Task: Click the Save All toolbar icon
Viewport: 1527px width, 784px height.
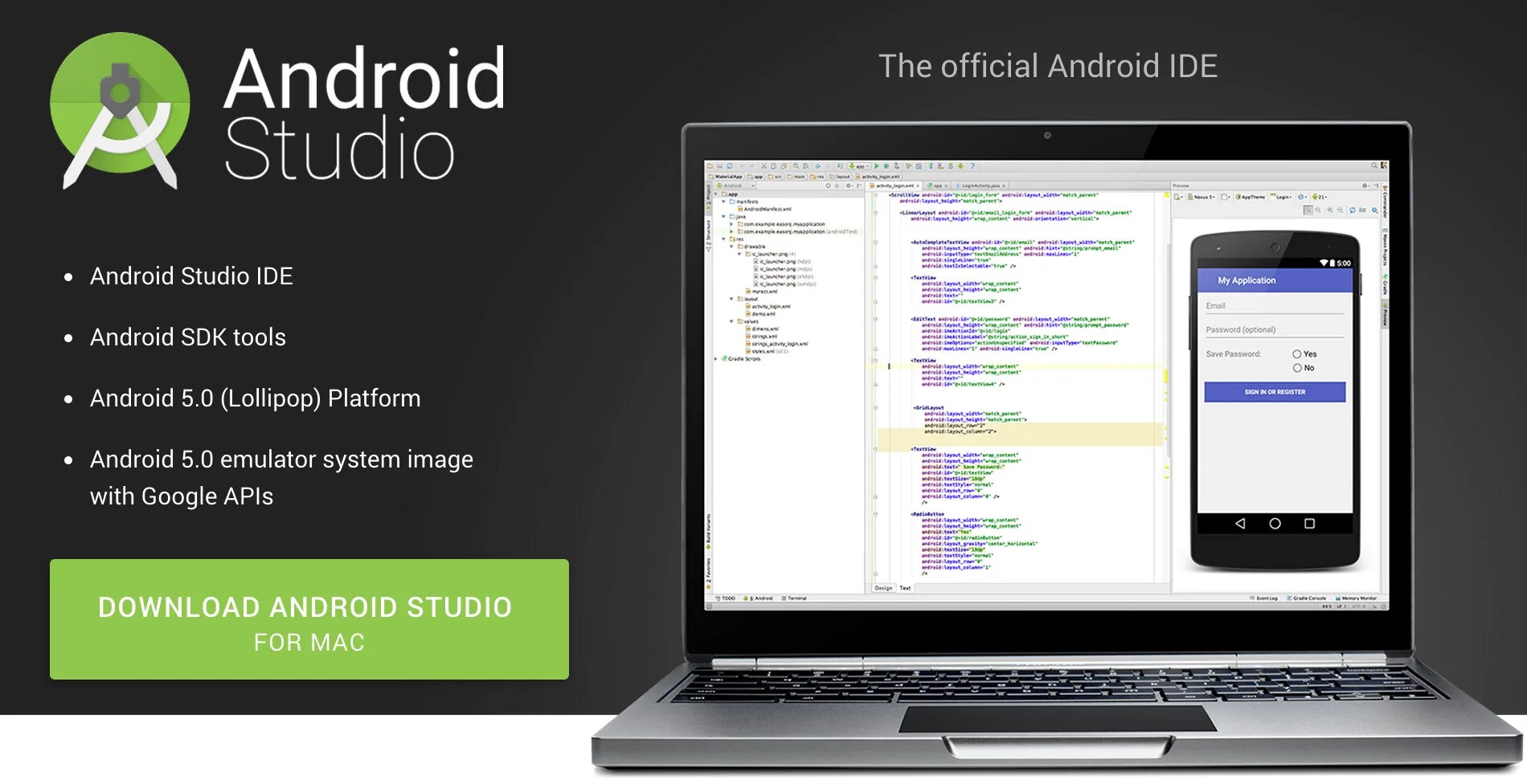Action: (719, 166)
